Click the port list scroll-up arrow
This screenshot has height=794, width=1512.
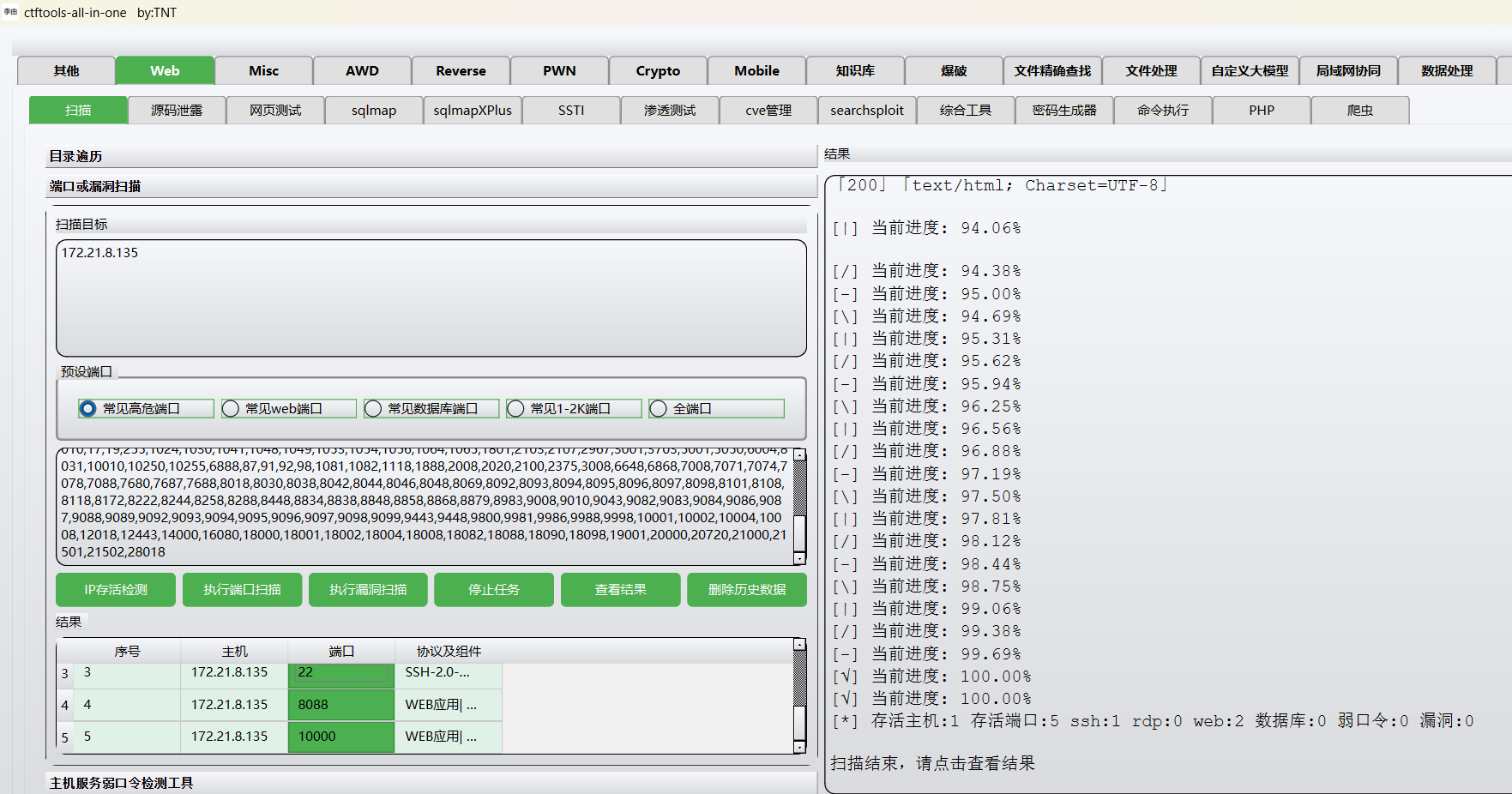tap(799, 454)
